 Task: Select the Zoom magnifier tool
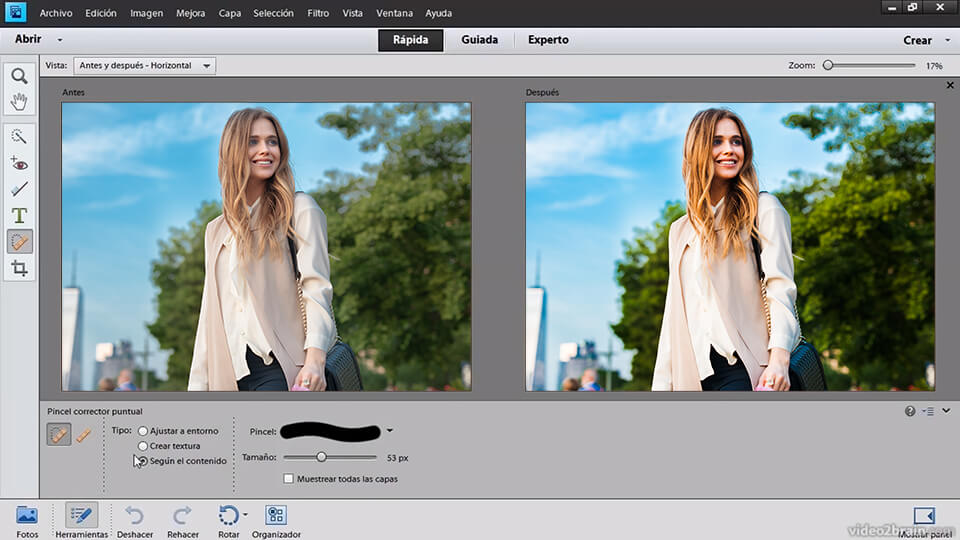(x=19, y=76)
